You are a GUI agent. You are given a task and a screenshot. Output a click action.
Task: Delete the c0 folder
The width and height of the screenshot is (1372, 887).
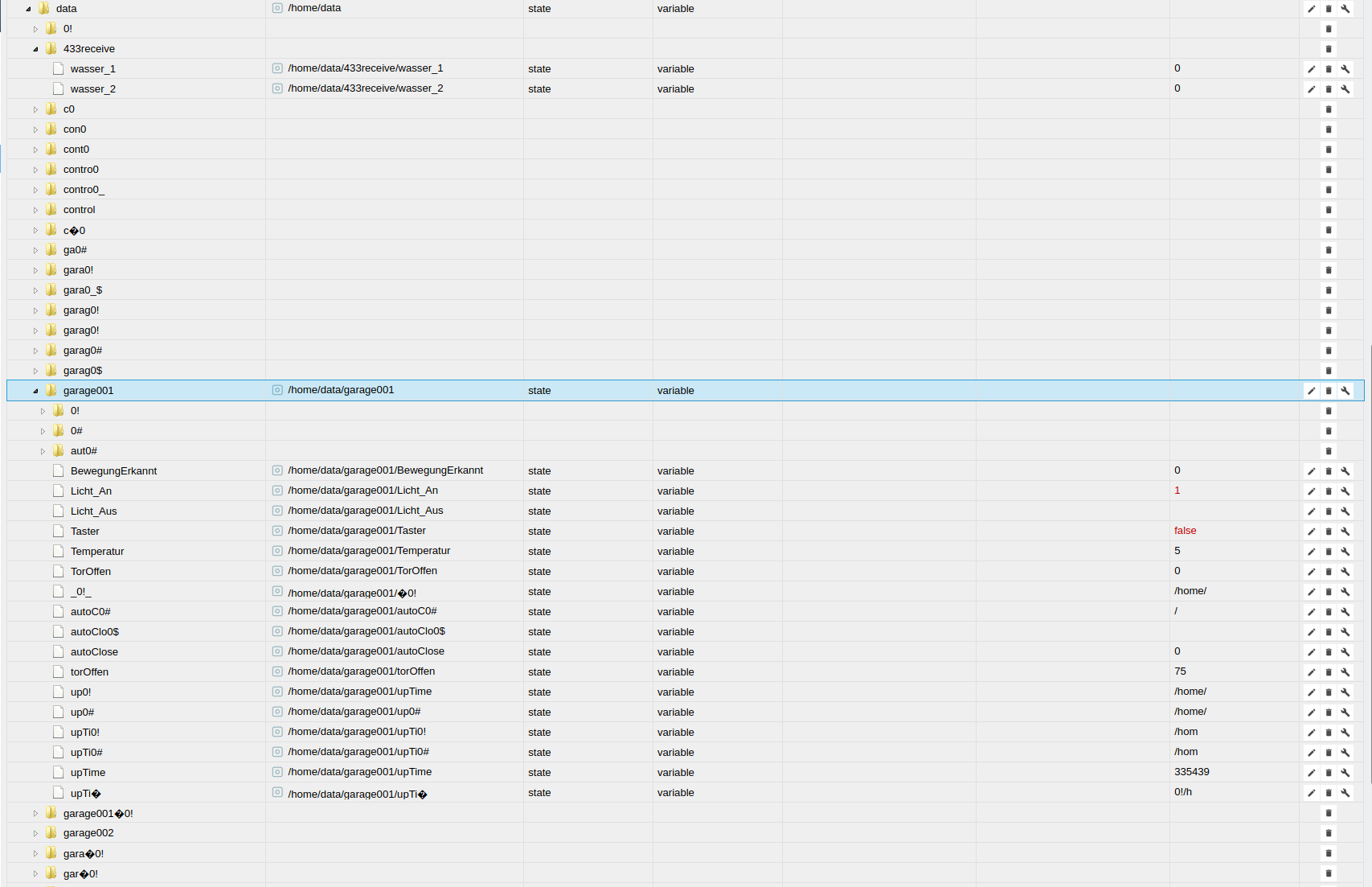tap(1329, 109)
